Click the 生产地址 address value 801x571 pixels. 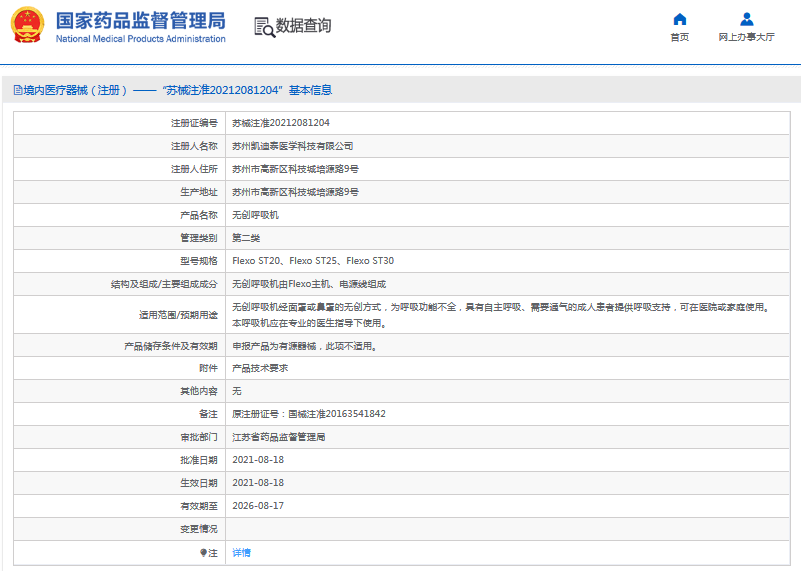[x=295, y=192]
